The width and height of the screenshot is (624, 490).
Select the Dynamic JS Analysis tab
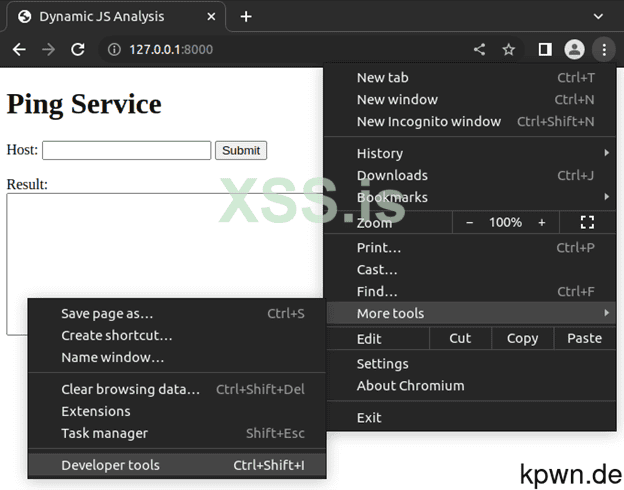115,17
